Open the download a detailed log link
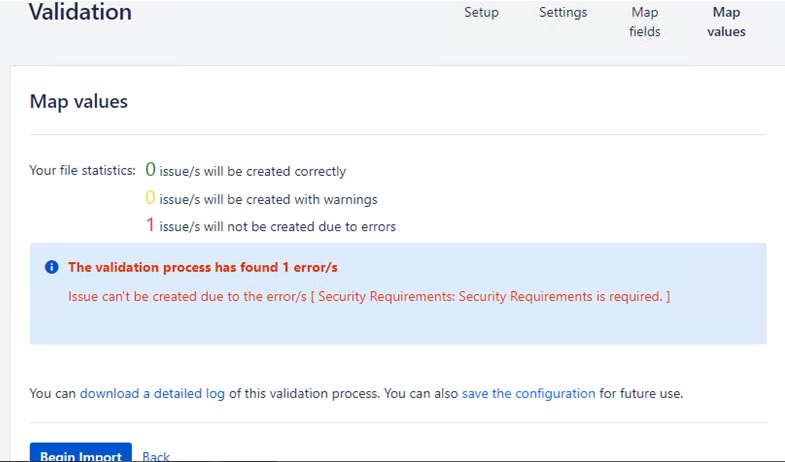Image resolution: width=785 pixels, height=462 pixels. 152,393
